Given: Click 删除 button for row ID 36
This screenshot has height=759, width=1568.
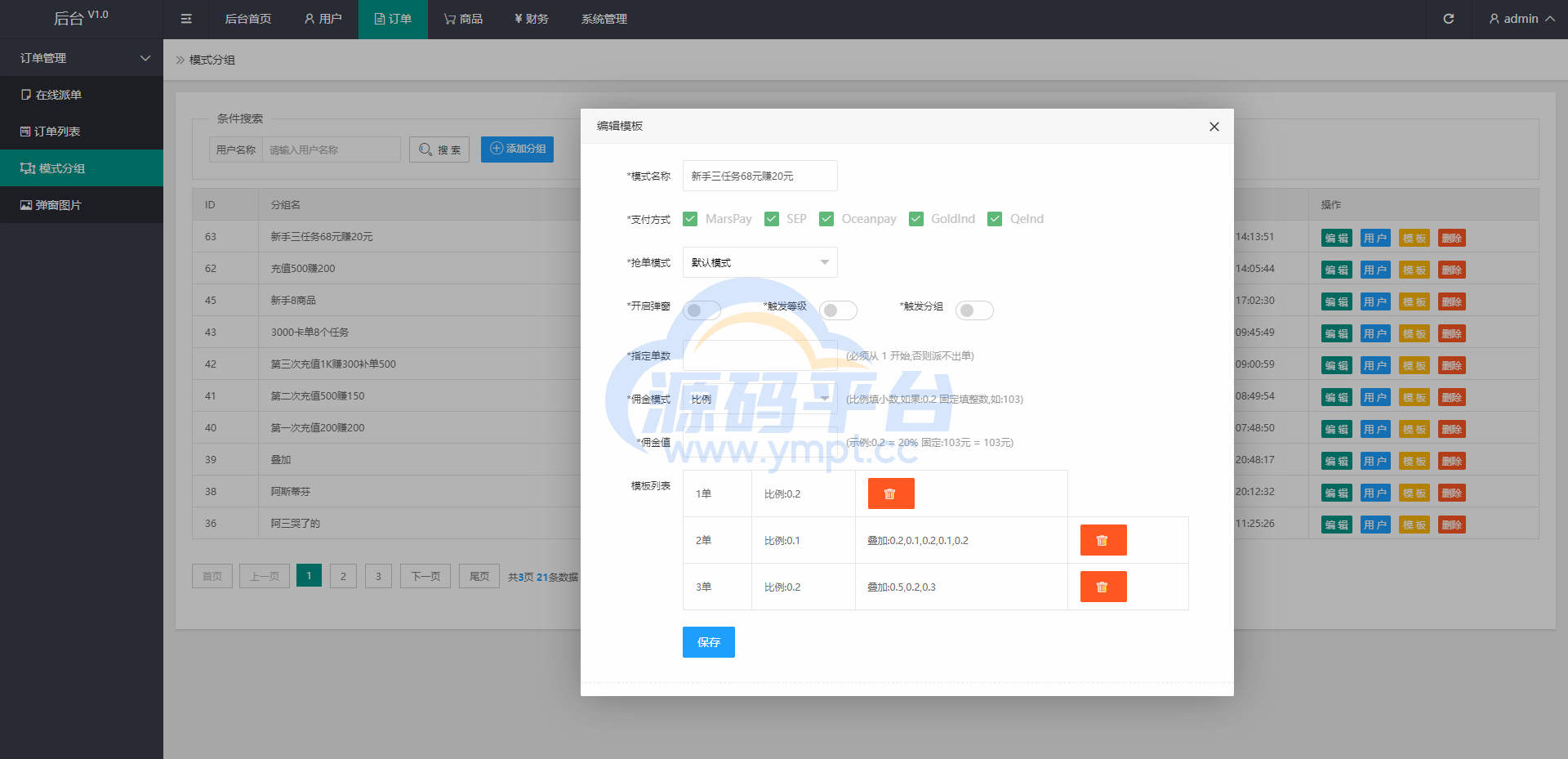Looking at the screenshot, I should coord(1452,525).
